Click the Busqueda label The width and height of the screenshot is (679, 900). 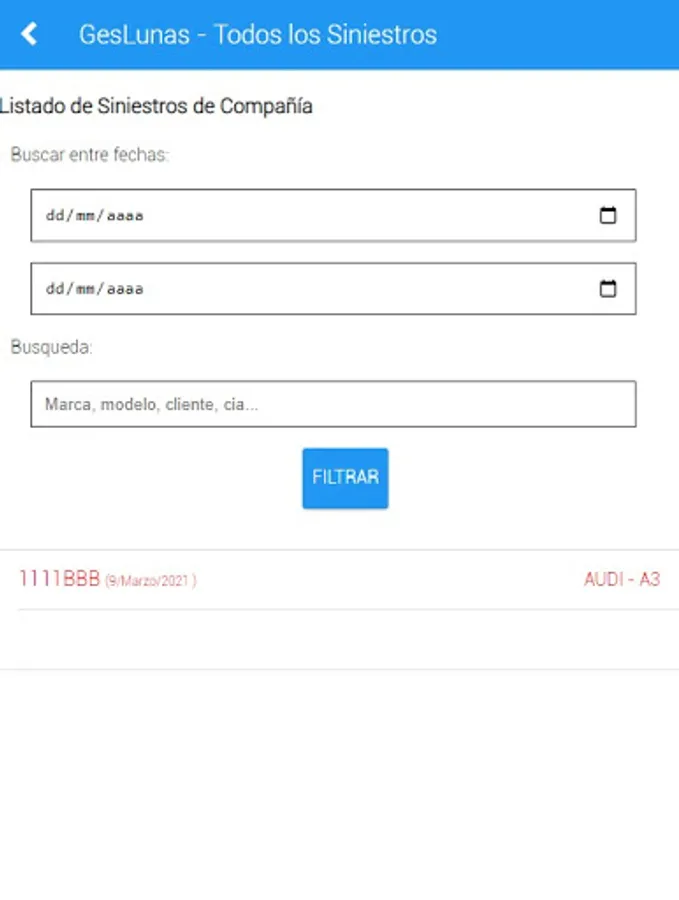51,347
